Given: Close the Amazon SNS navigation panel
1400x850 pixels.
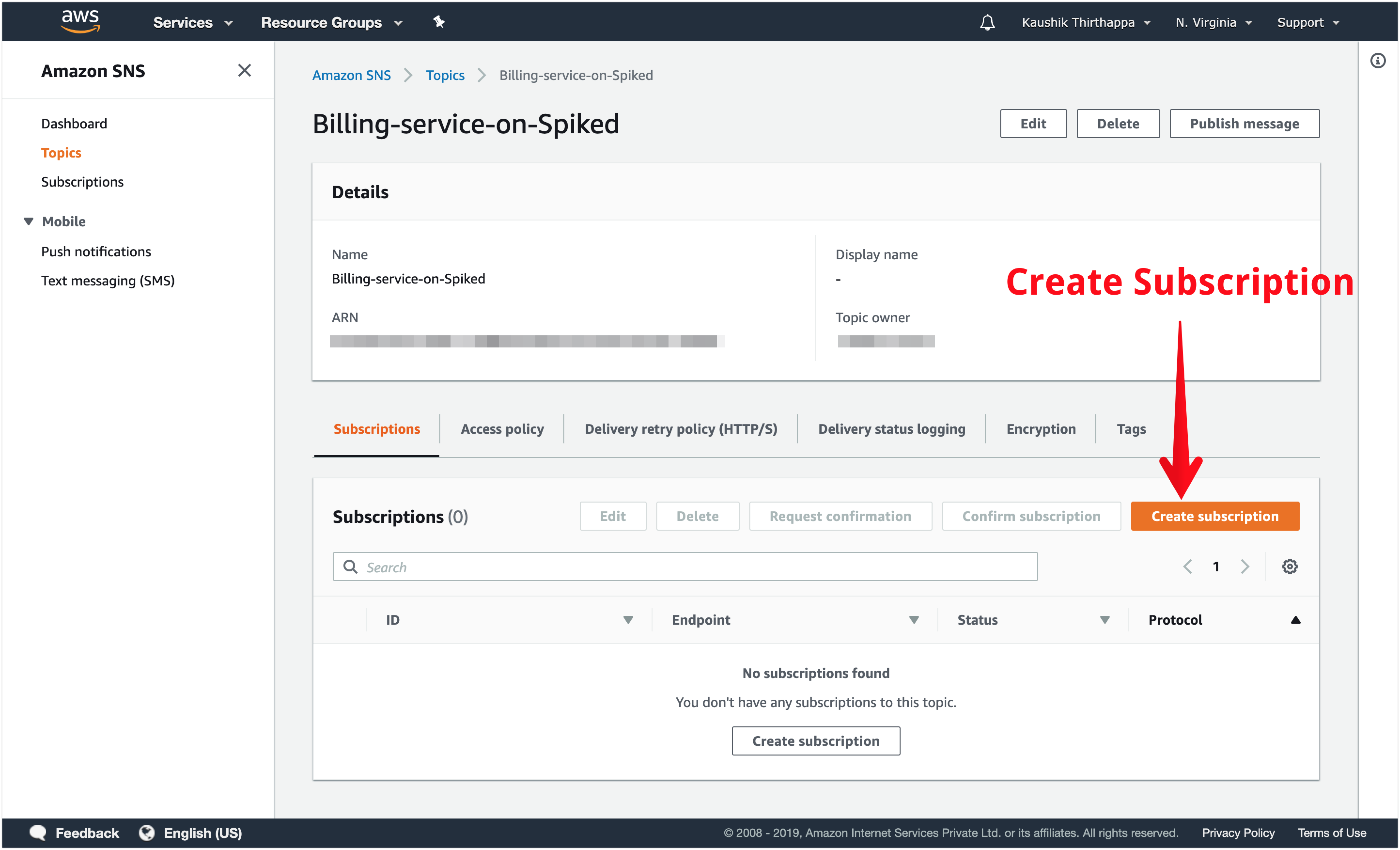Looking at the screenshot, I should click(244, 71).
